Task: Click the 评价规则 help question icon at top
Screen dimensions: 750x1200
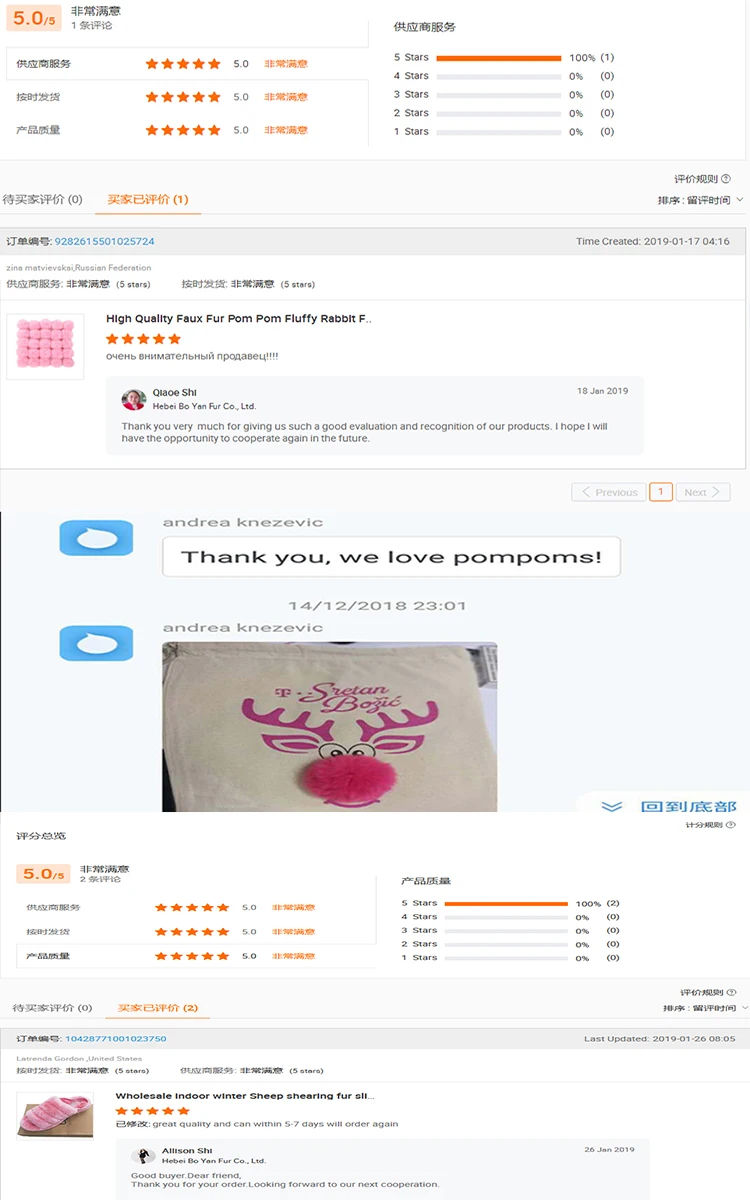Action: [726, 179]
